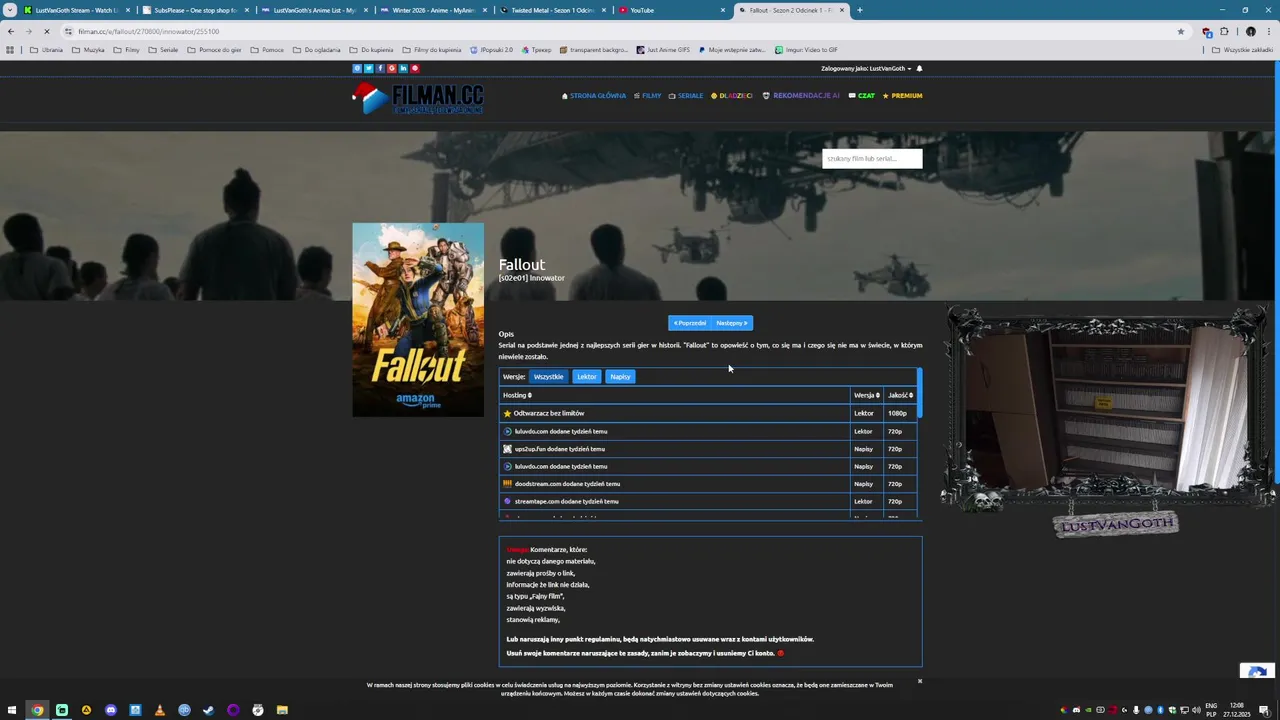Go to the Poprzedni episode

pos(689,323)
